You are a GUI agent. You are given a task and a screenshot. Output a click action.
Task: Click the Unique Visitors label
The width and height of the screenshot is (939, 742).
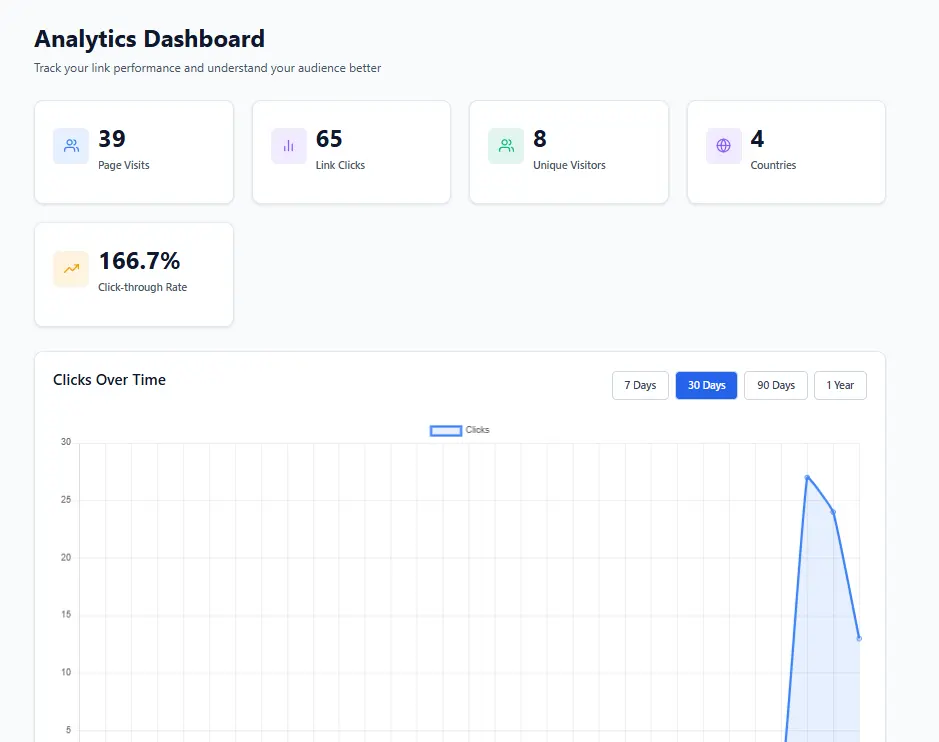tap(570, 165)
